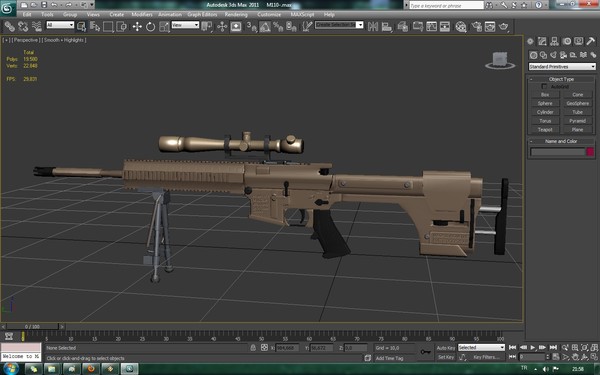Open Select by Name dialog
The image size is (600, 375).
tap(95, 26)
